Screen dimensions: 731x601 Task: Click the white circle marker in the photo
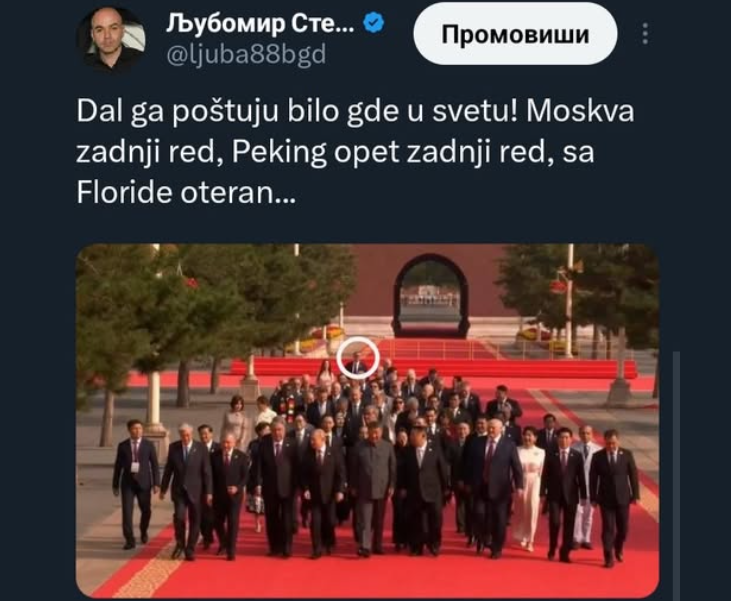[358, 358]
